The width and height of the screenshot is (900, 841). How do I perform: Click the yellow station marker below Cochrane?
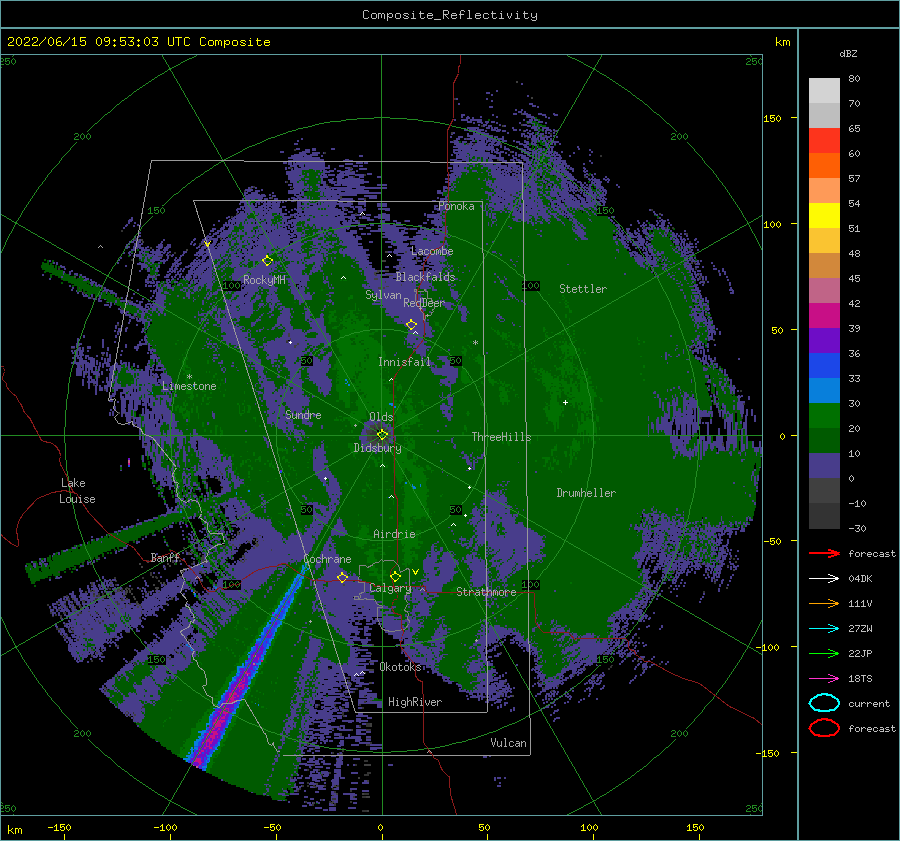pyautogui.click(x=342, y=577)
